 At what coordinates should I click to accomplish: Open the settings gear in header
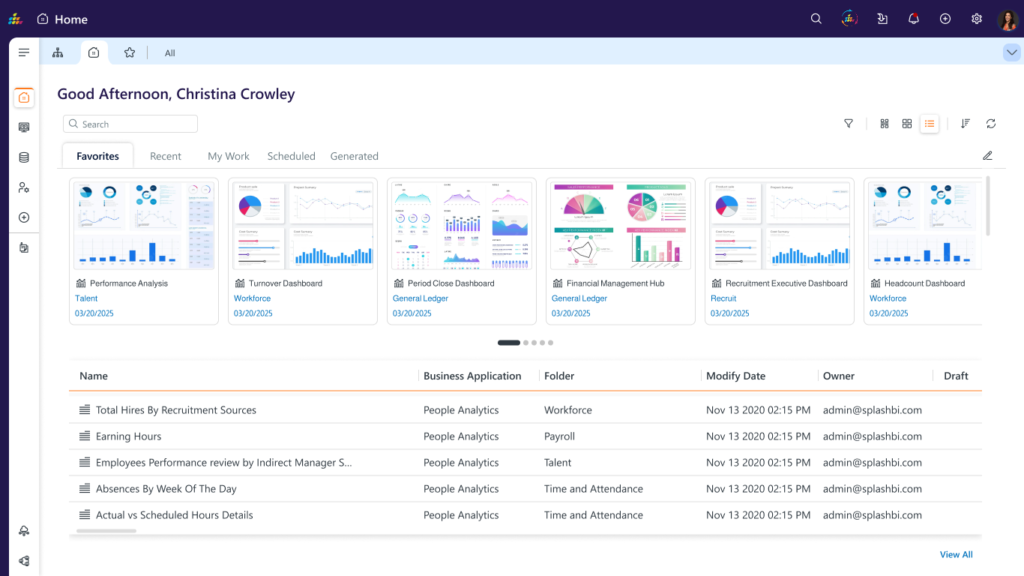[976, 19]
